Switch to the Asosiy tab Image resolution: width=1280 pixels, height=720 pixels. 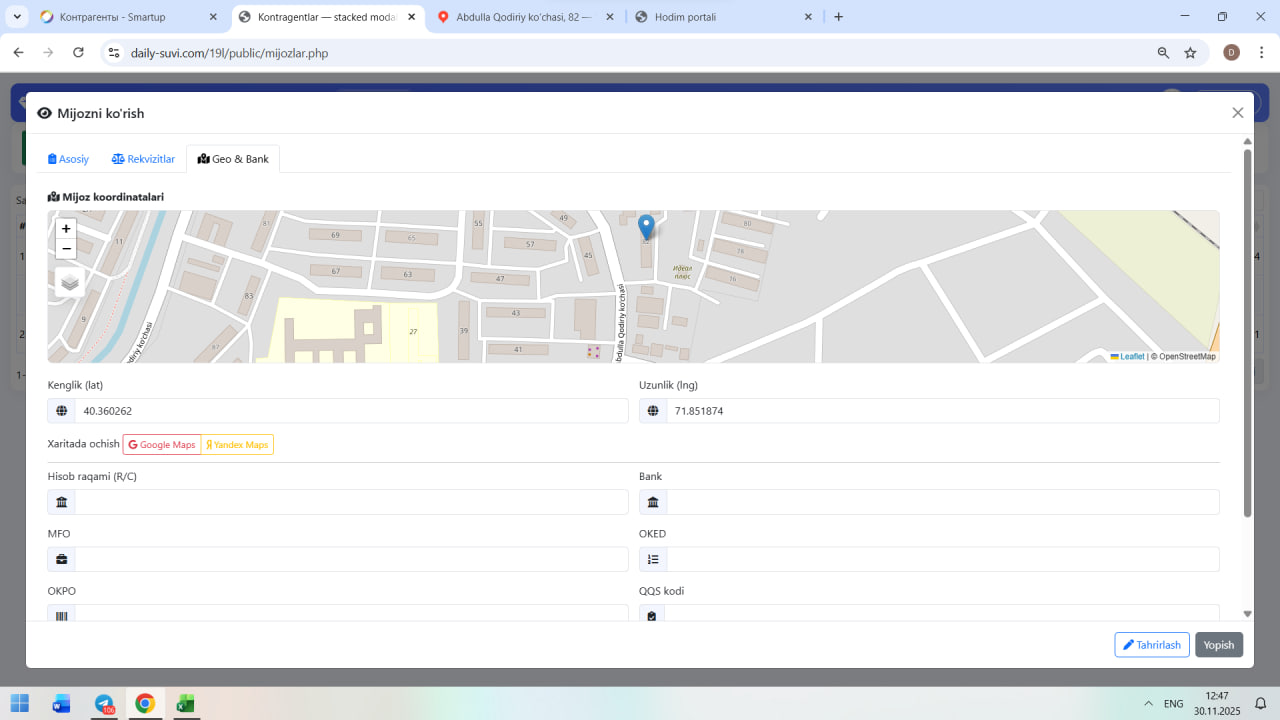click(69, 159)
